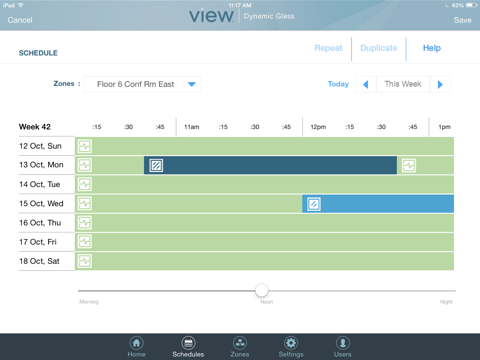Open the Help link

(432, 48)
